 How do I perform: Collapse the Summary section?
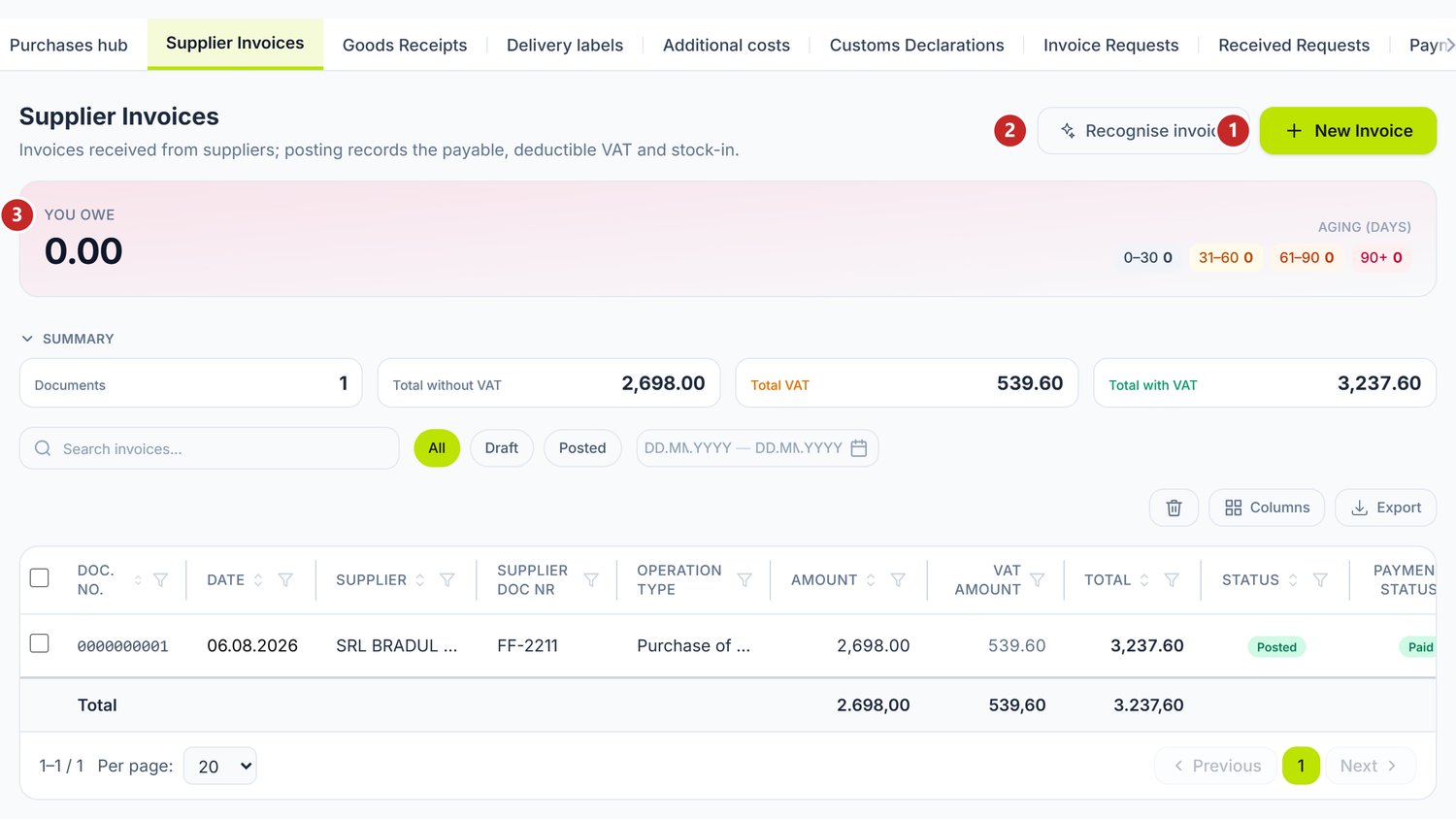point(68,339)
